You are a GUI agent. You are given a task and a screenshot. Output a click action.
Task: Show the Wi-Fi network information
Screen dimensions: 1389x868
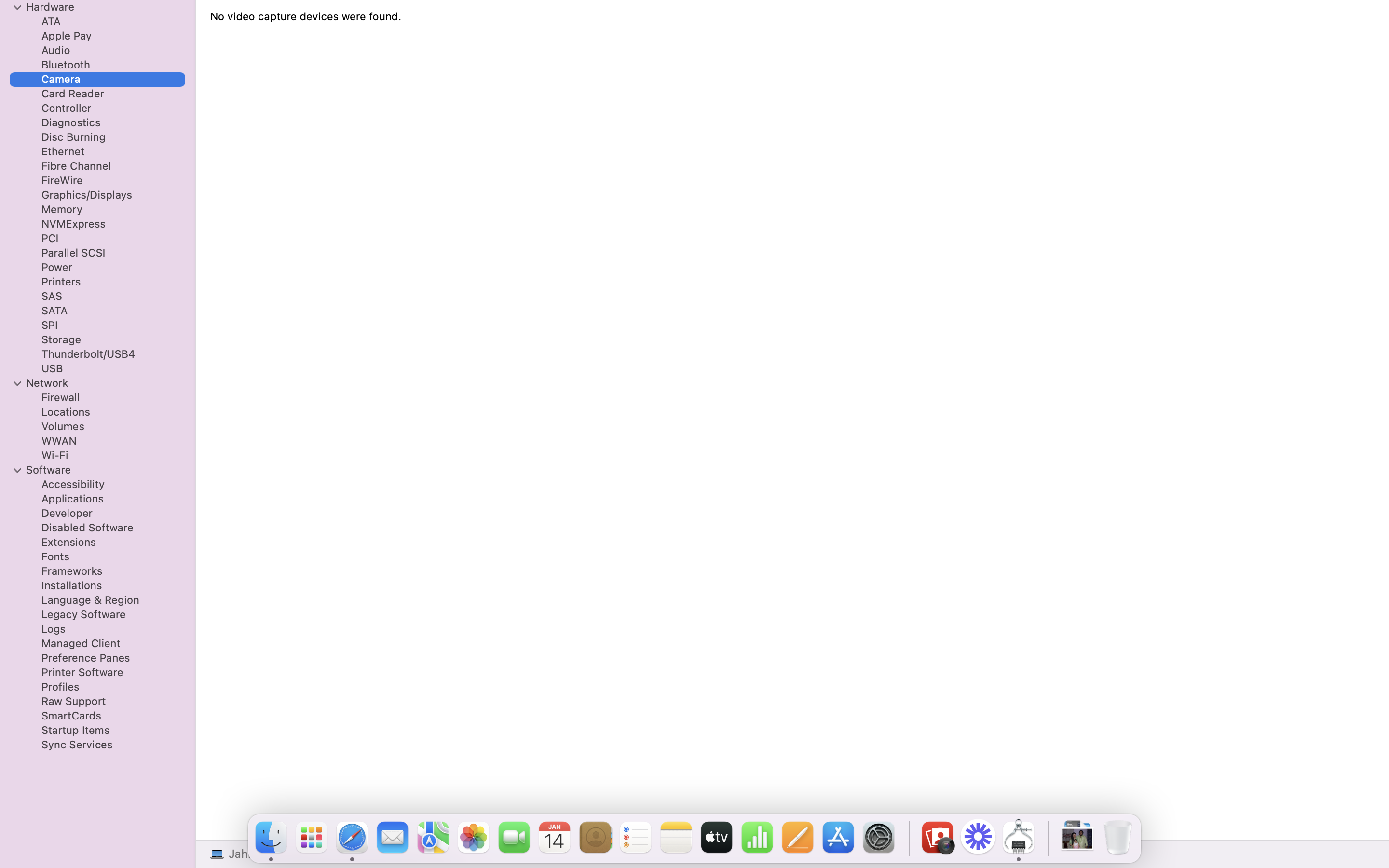point(54,455)
